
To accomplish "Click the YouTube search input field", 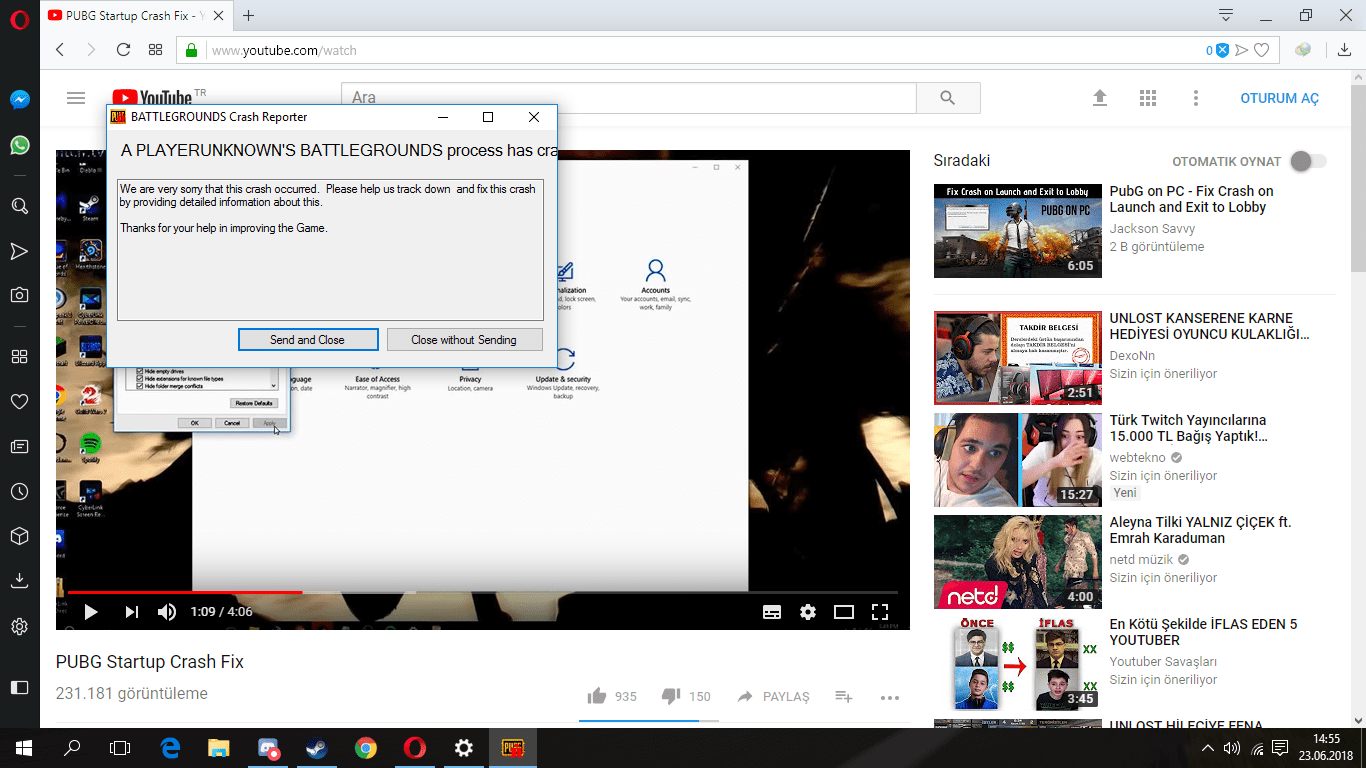I will coord(629,98).
